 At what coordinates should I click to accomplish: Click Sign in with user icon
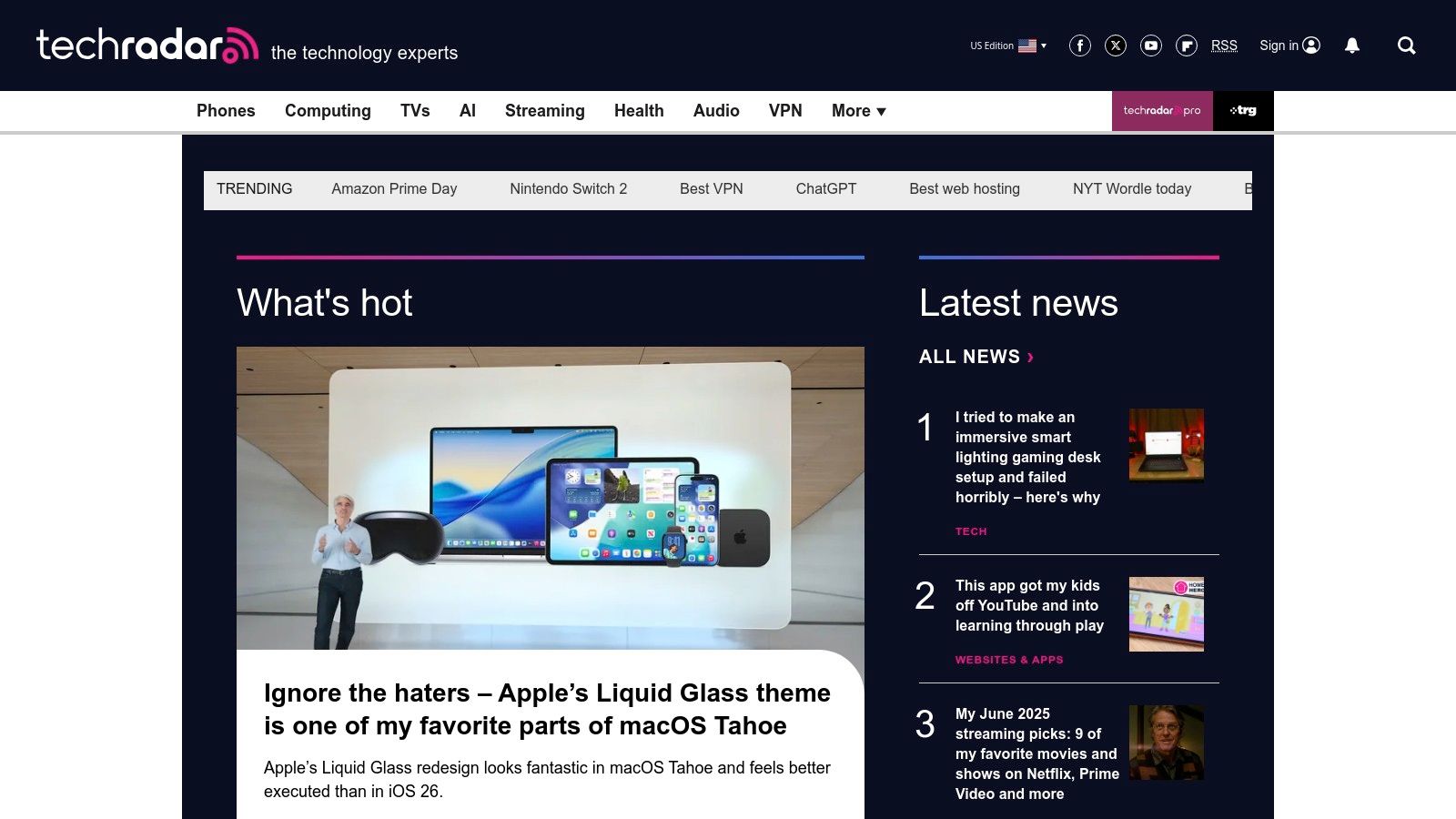(1289, 45)
